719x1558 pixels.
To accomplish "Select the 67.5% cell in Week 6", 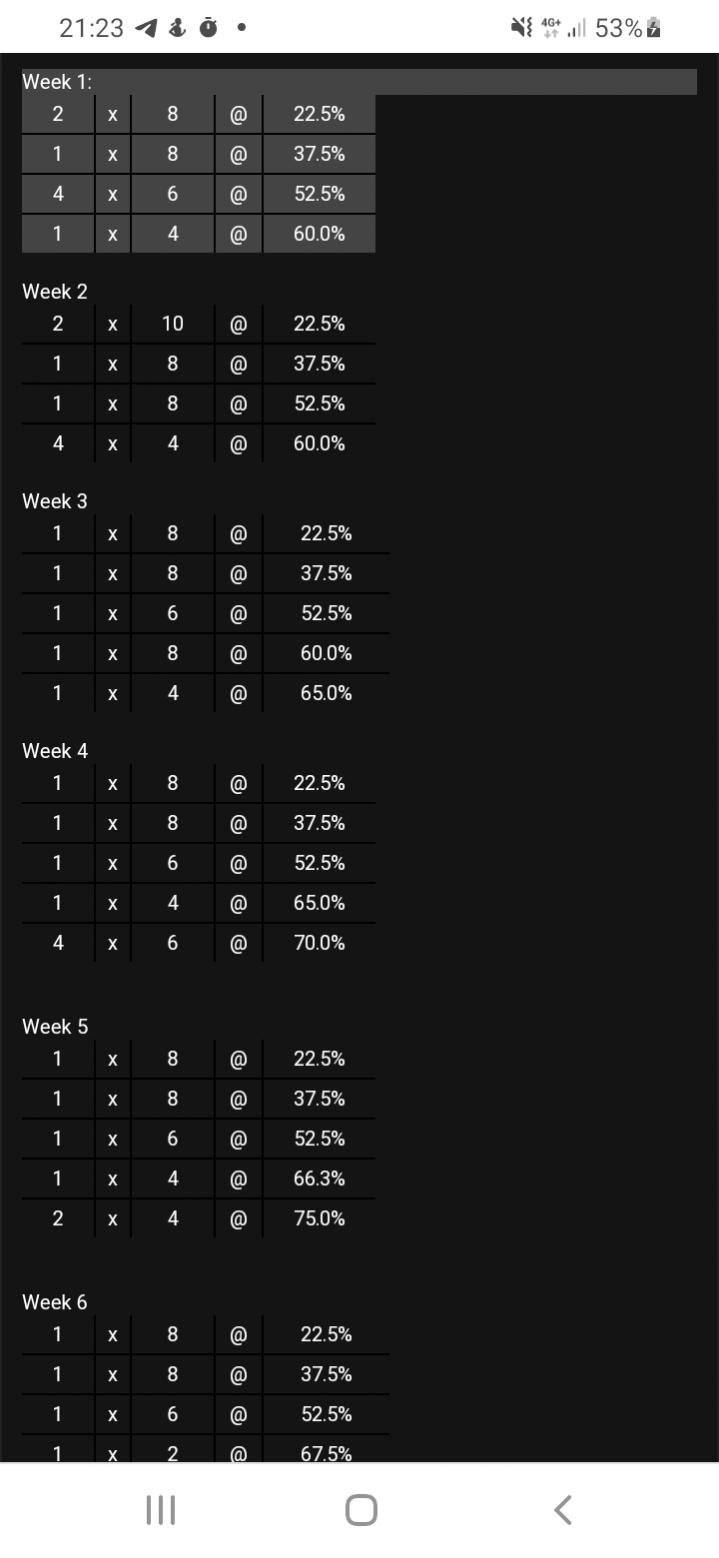I will [x=326, y=1453].
